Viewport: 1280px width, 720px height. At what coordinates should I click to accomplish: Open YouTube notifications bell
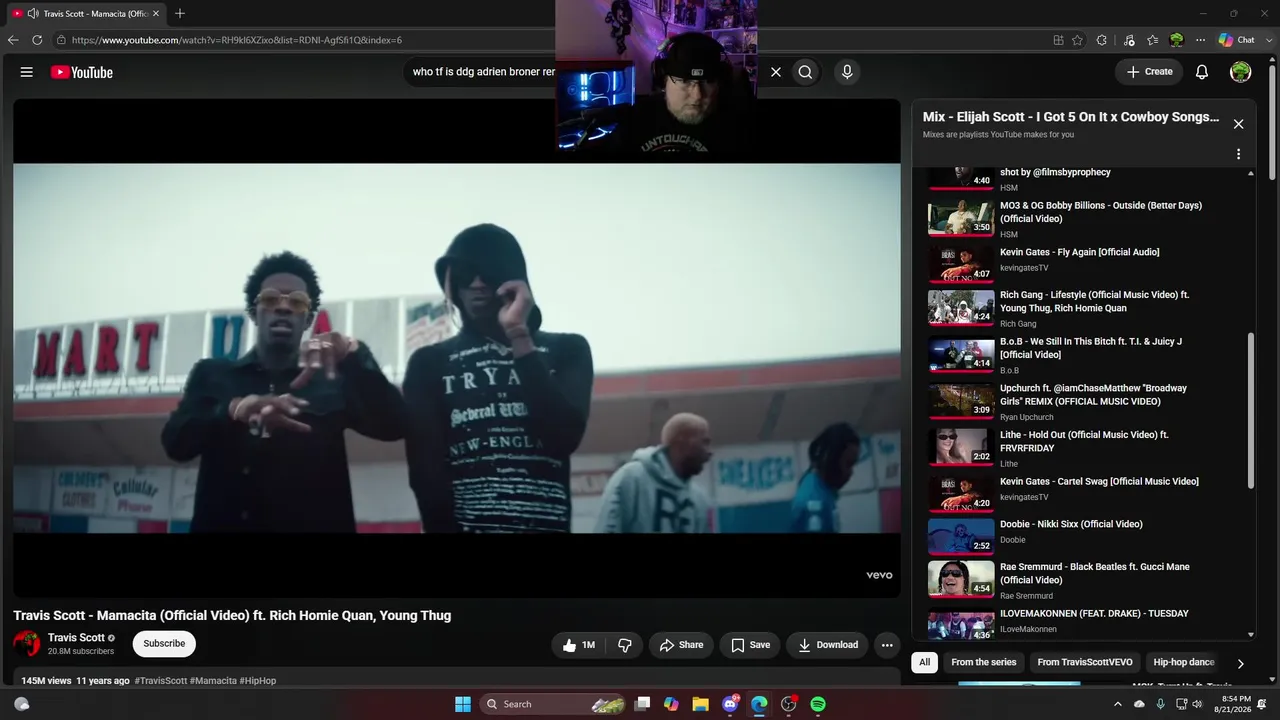click(x=1202, y=72)
